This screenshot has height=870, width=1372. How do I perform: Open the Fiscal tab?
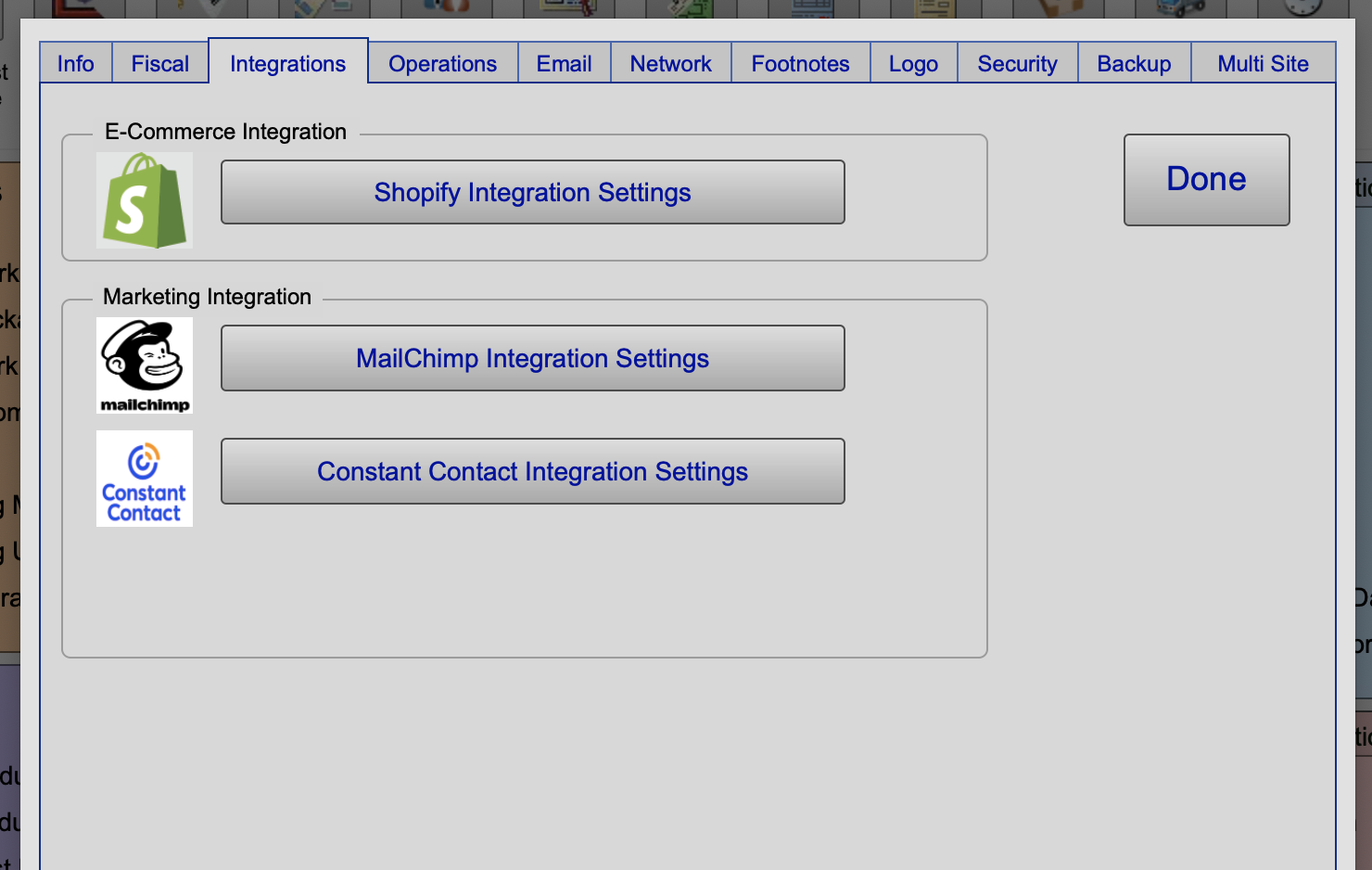160,64
